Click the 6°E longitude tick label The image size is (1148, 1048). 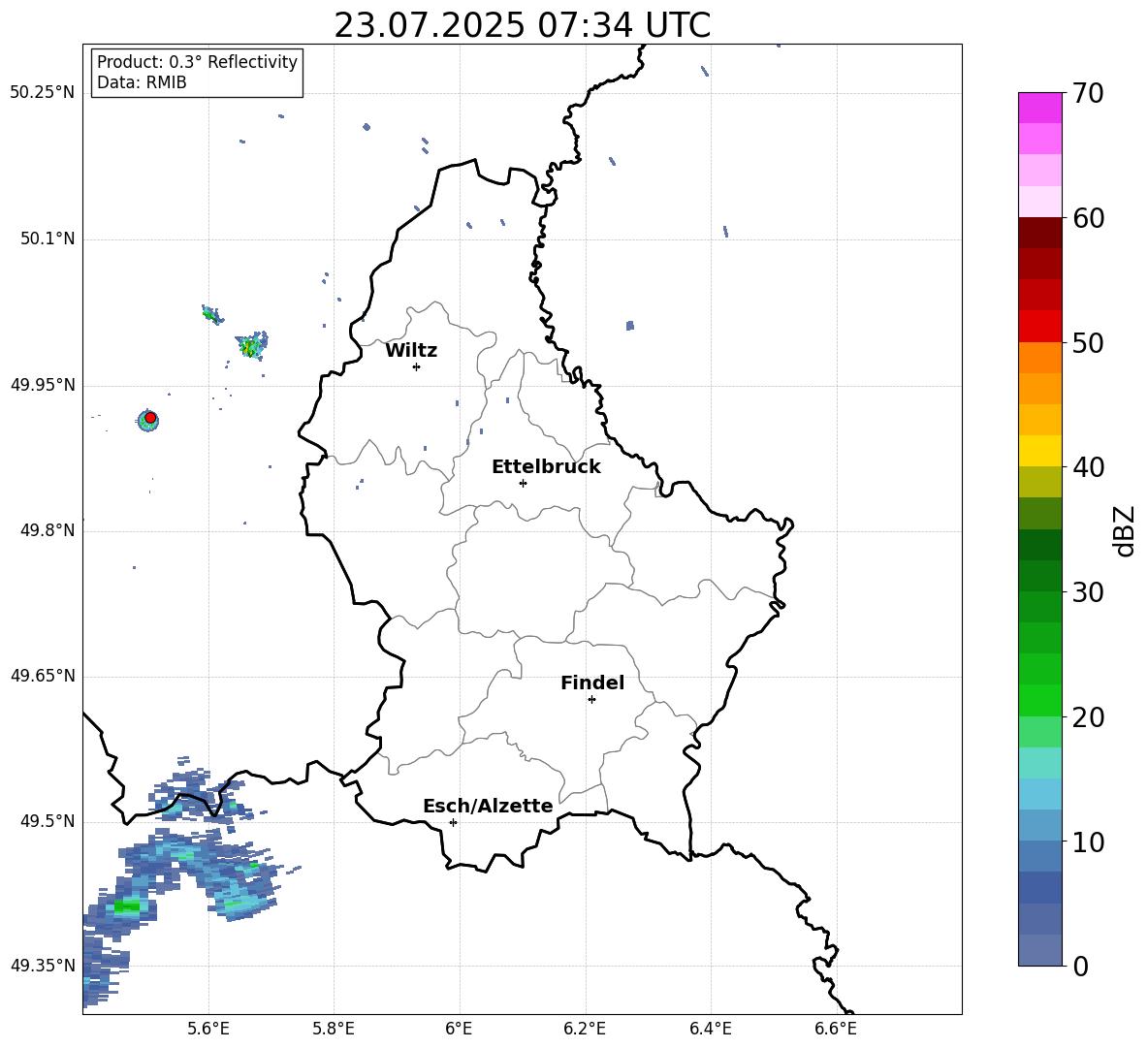click(459, 1029)
